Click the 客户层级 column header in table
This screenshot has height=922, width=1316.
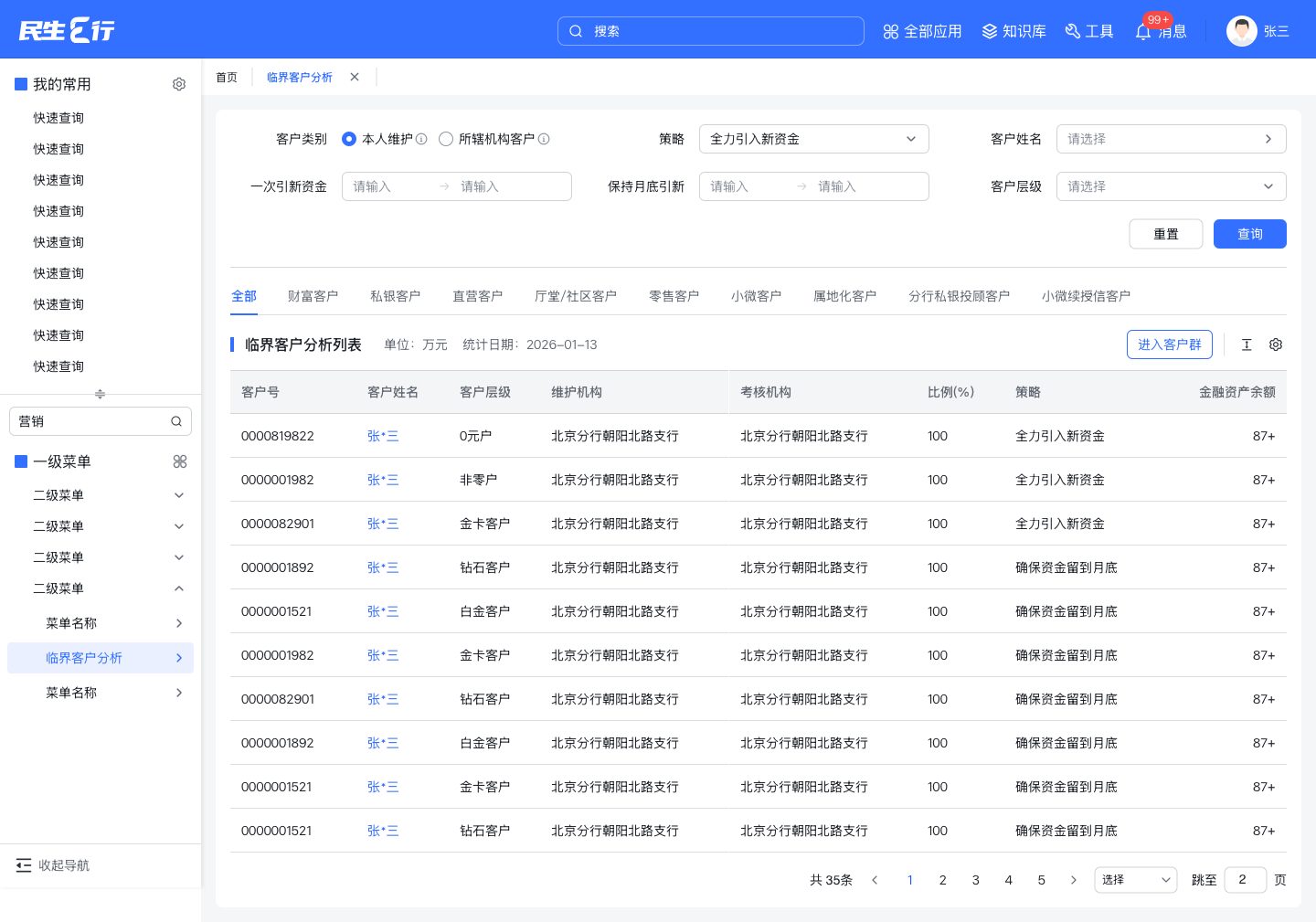(x=484, y=392)
